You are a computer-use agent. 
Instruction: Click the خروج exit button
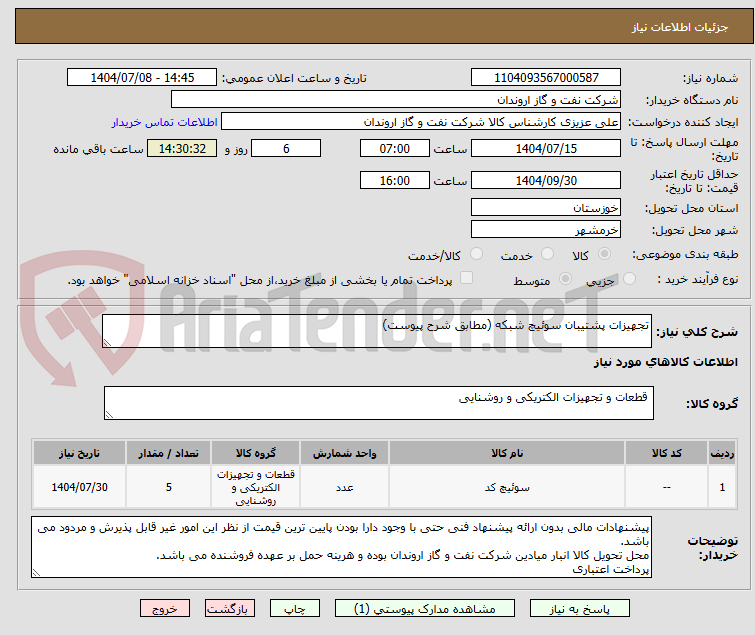165,609
